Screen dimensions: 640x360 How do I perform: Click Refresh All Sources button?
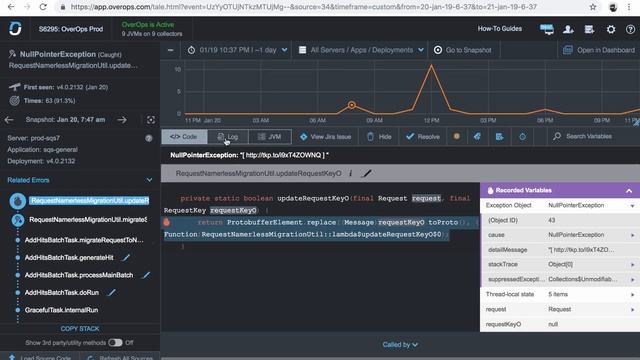point(121,357)
